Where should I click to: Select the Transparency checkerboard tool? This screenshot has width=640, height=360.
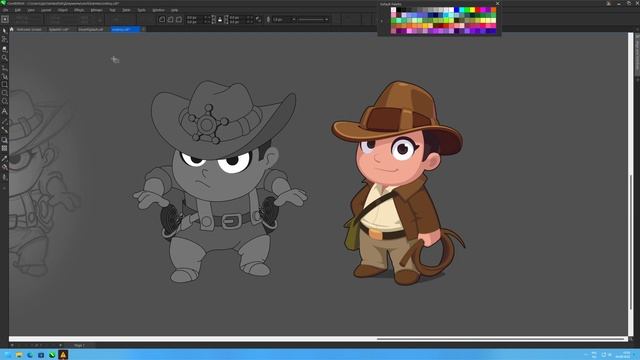(x=4, y=148)
